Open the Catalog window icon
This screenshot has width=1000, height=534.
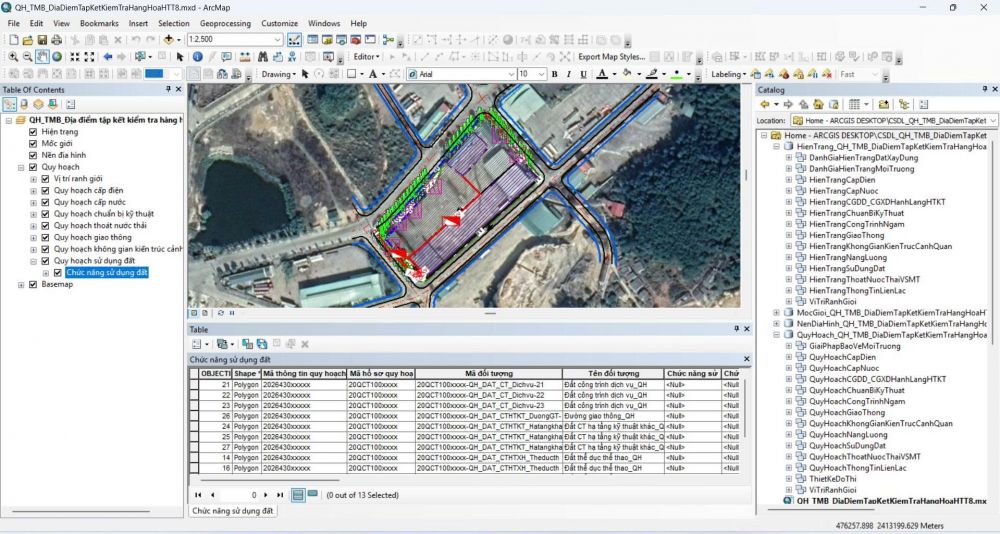click(327, 40)
